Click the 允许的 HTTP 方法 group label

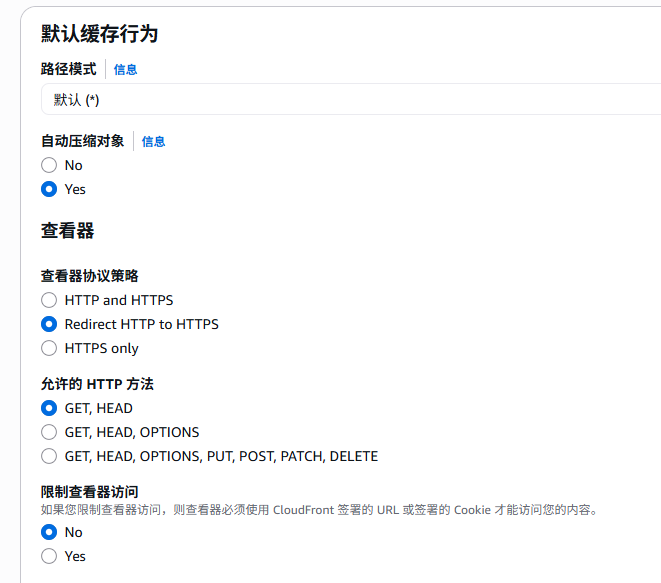tap(97, 384)
